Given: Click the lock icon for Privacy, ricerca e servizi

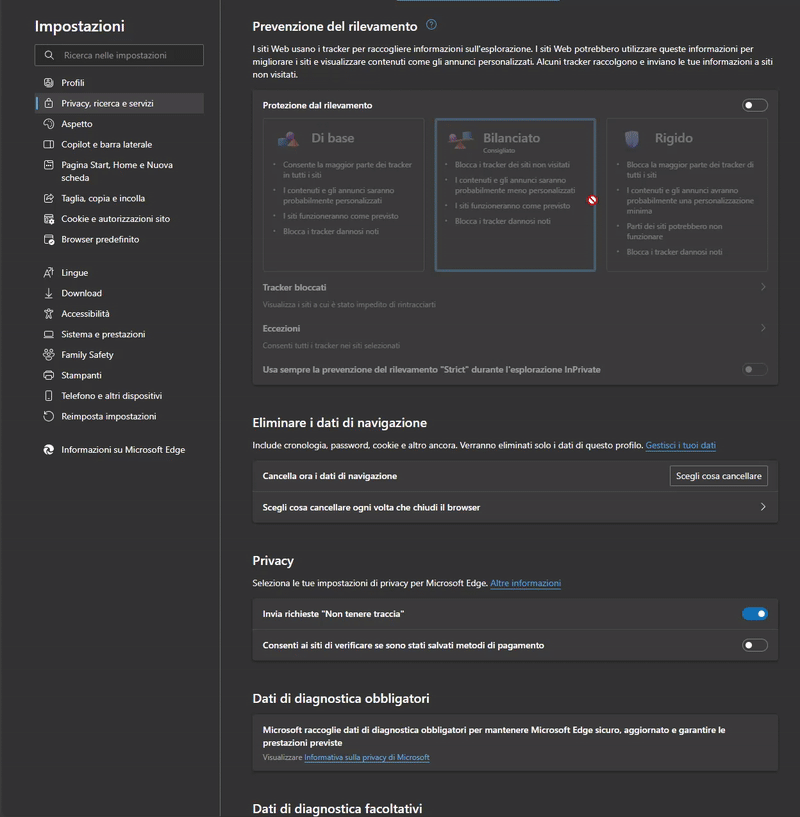Looking at the screenshot, I should pos(48,103).
